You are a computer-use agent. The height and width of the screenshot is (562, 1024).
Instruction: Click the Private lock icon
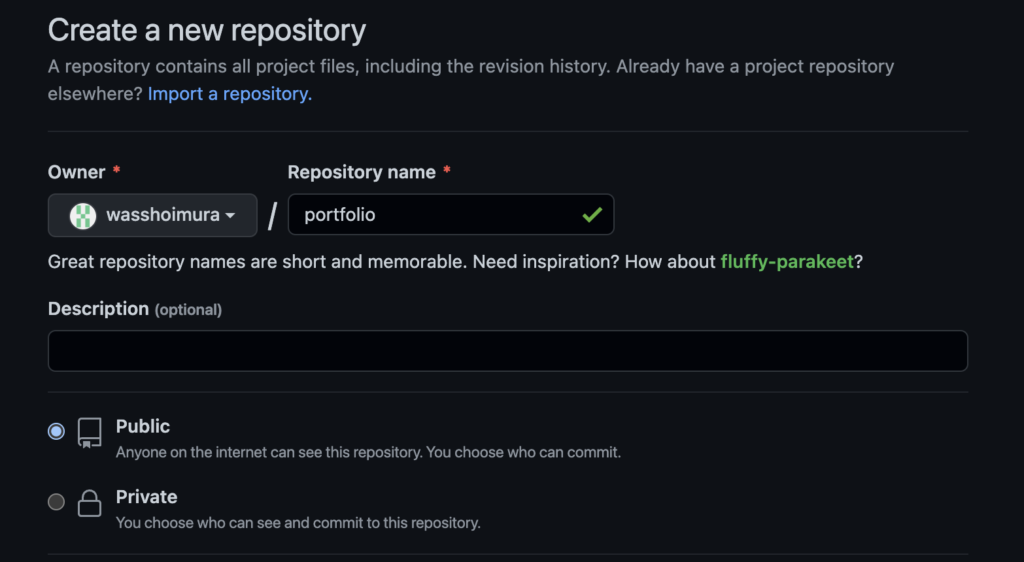(x=89, y=503)
